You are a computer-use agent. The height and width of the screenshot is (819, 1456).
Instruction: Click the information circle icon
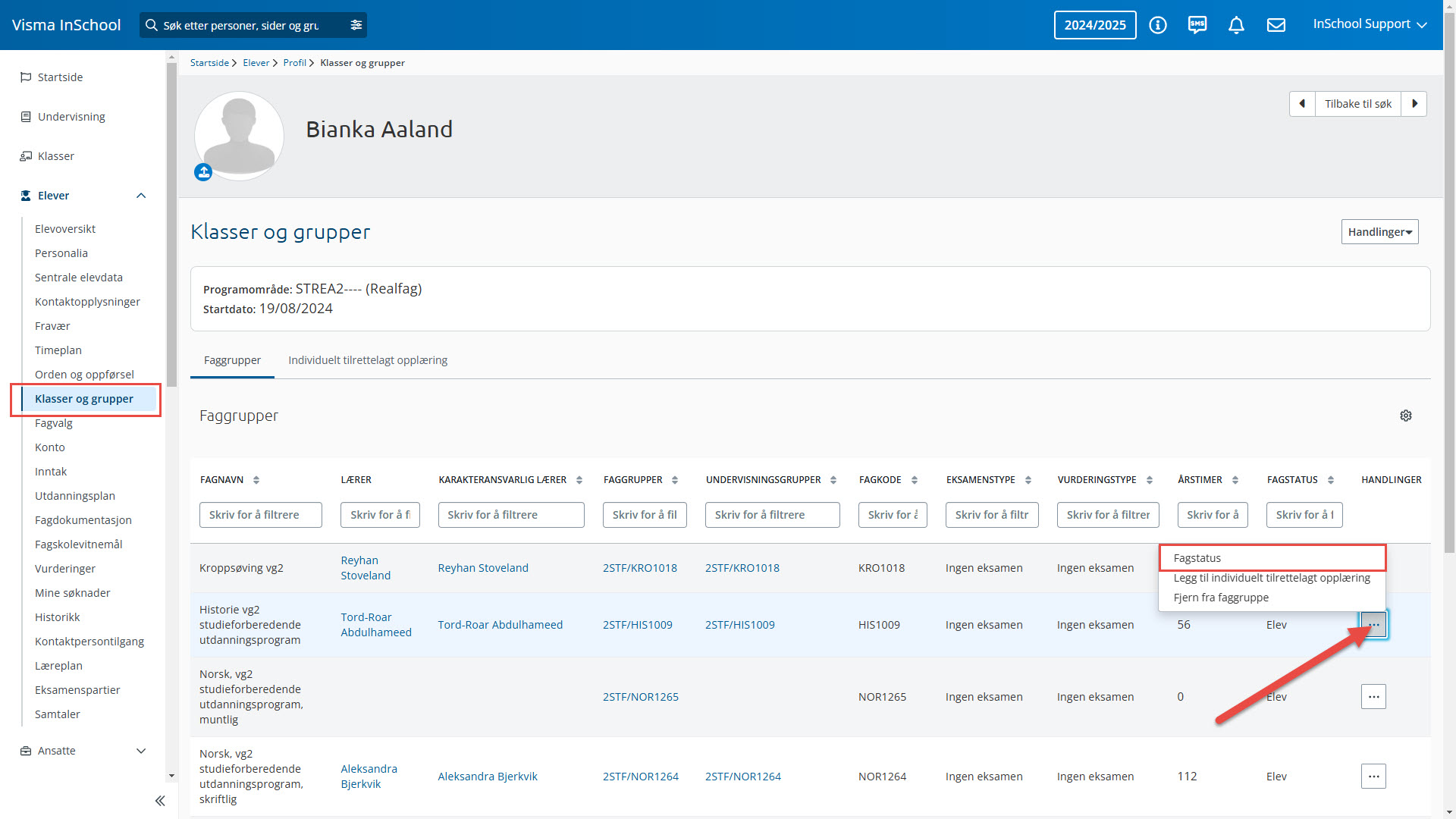click(1157, 25)
